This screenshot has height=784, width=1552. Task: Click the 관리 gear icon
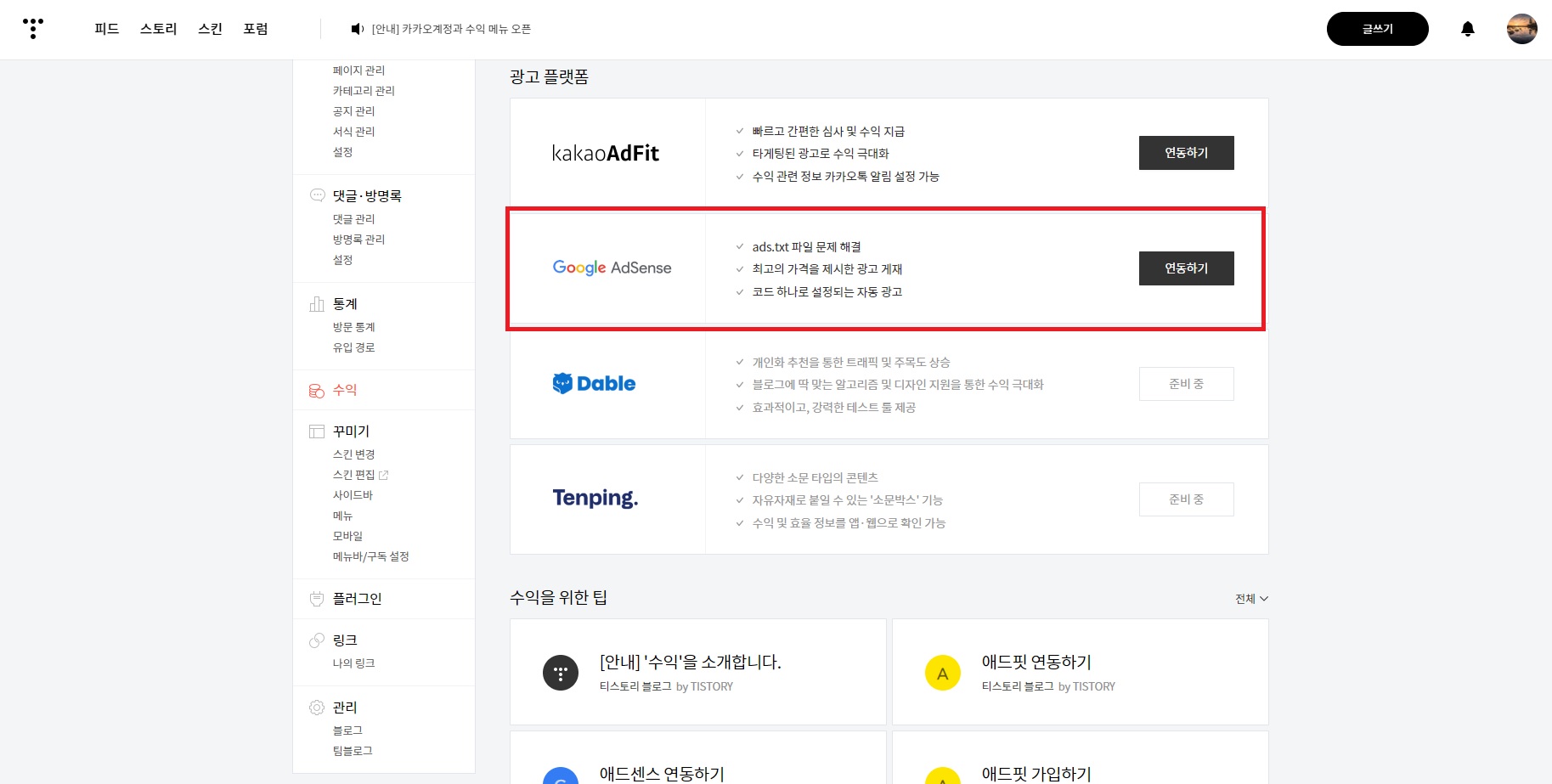click(x=317, y=708)
